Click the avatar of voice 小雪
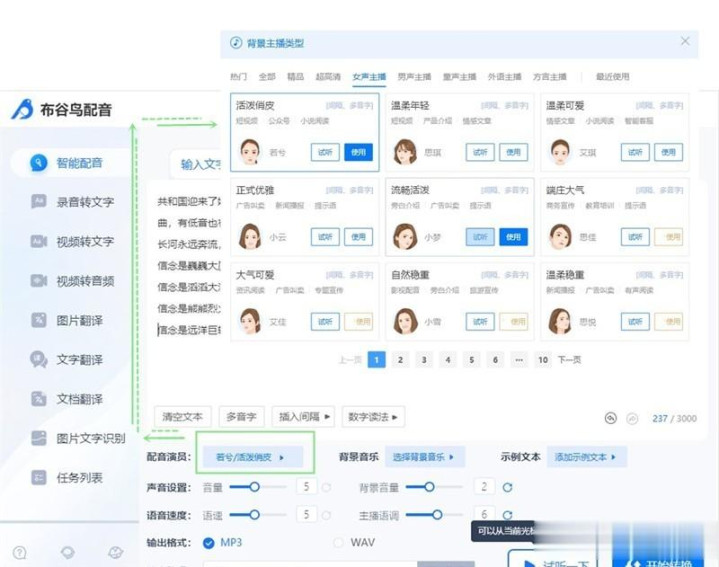719x567 pixels. (x=405, y=321)
